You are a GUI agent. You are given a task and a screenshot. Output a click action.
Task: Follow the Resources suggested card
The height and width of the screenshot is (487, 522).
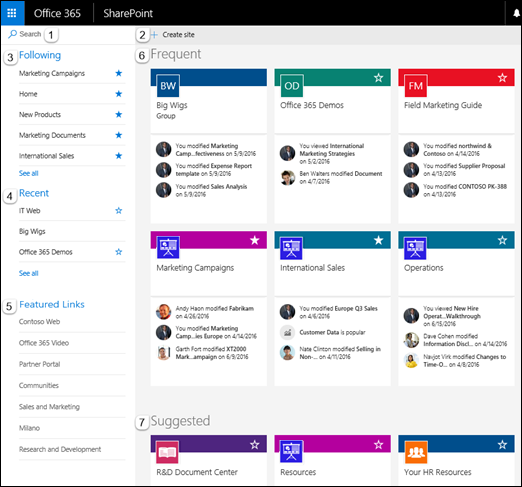pos(378,444)
